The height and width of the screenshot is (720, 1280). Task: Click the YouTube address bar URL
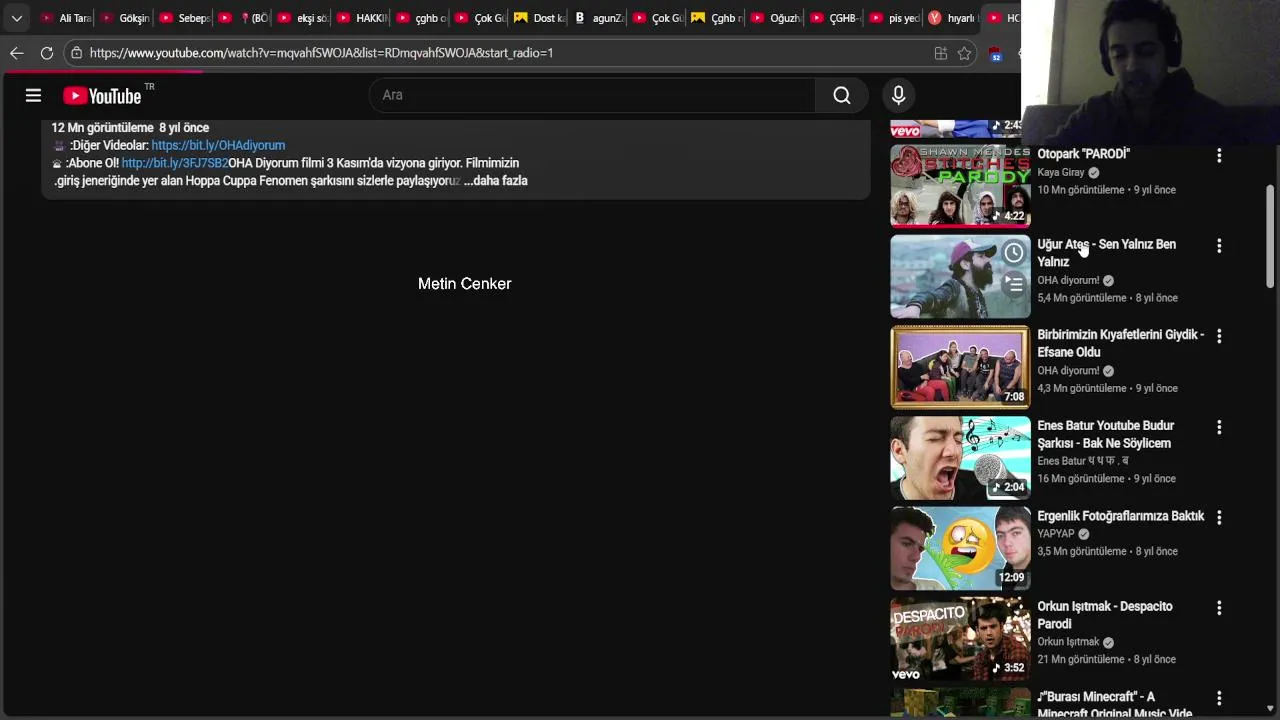[321, 53]
